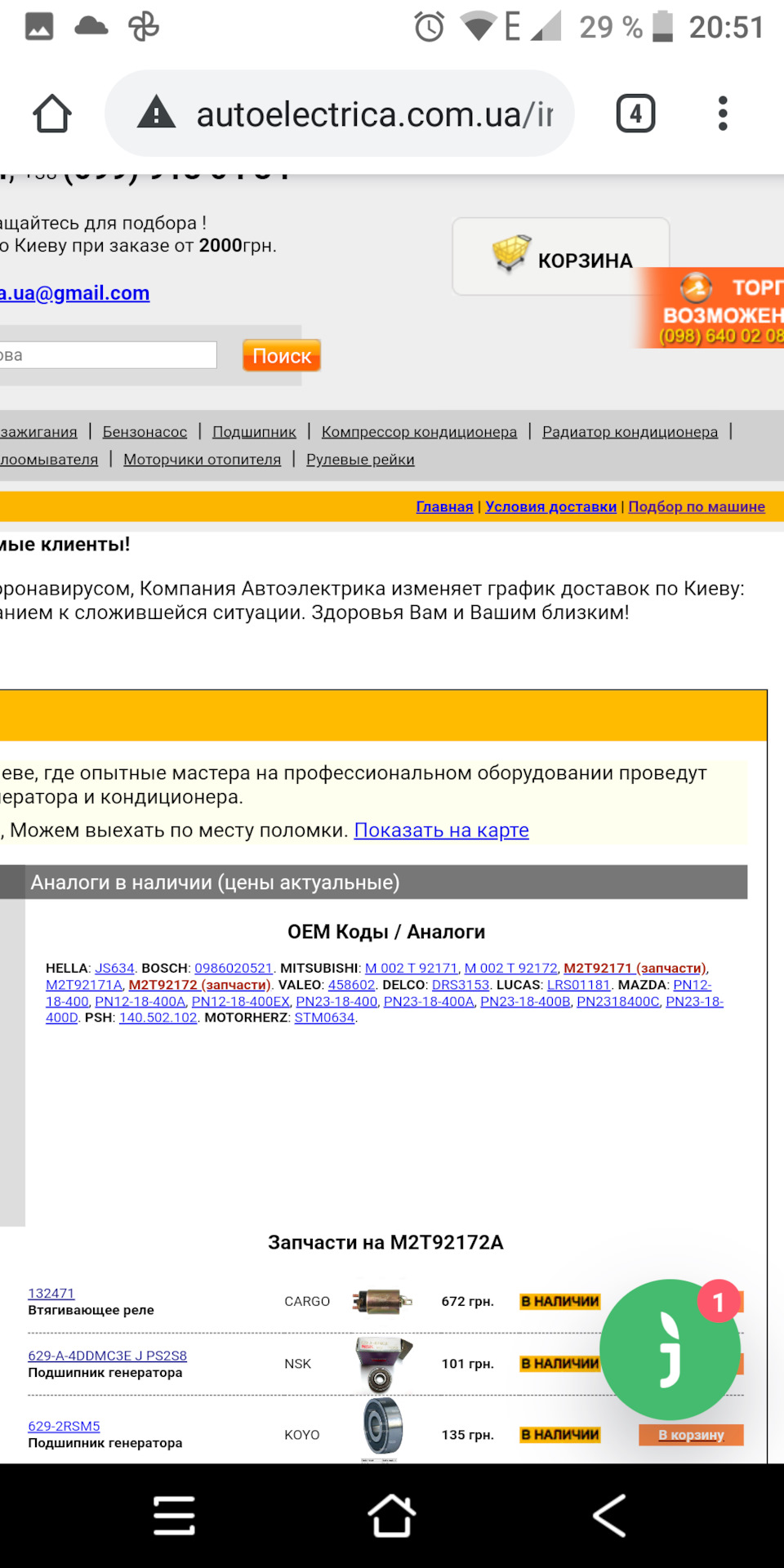
Task: Open part 629-A-4DDMC3E J PS2S8
Action: (x=107, y=1356)
